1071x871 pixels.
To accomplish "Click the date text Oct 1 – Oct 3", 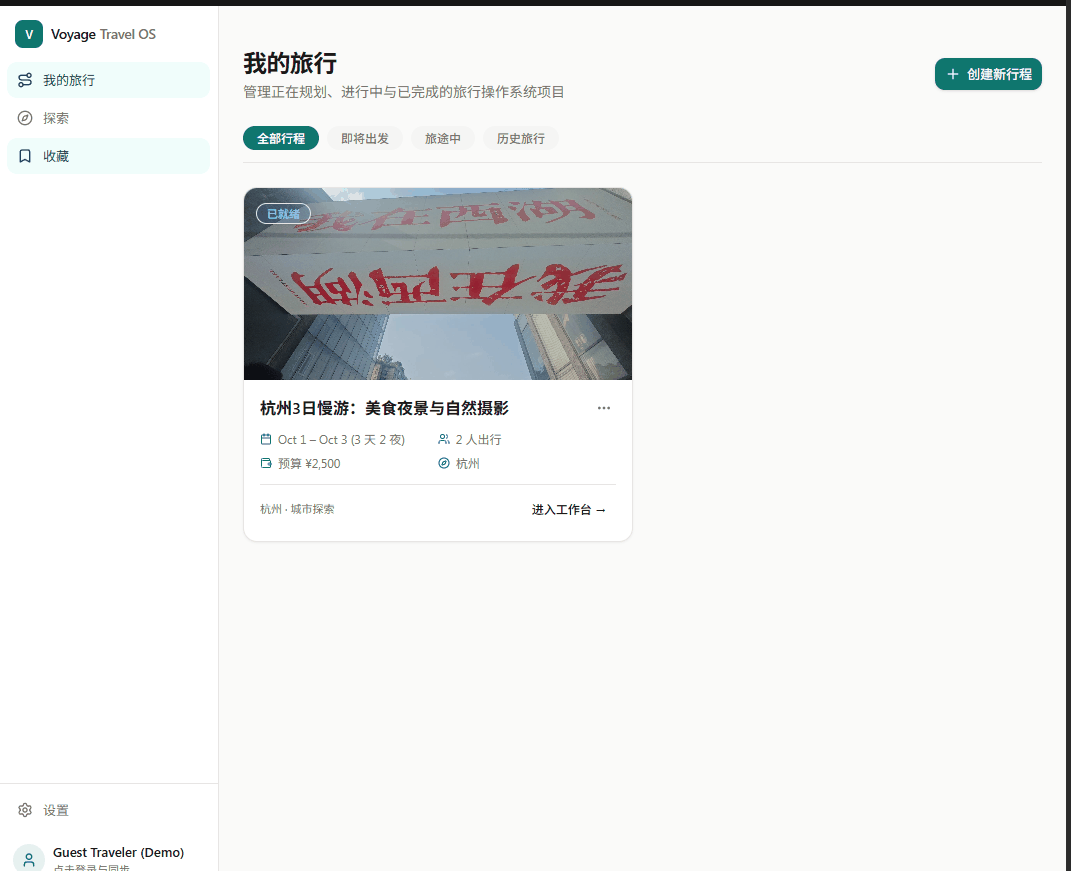I will 342,440.
